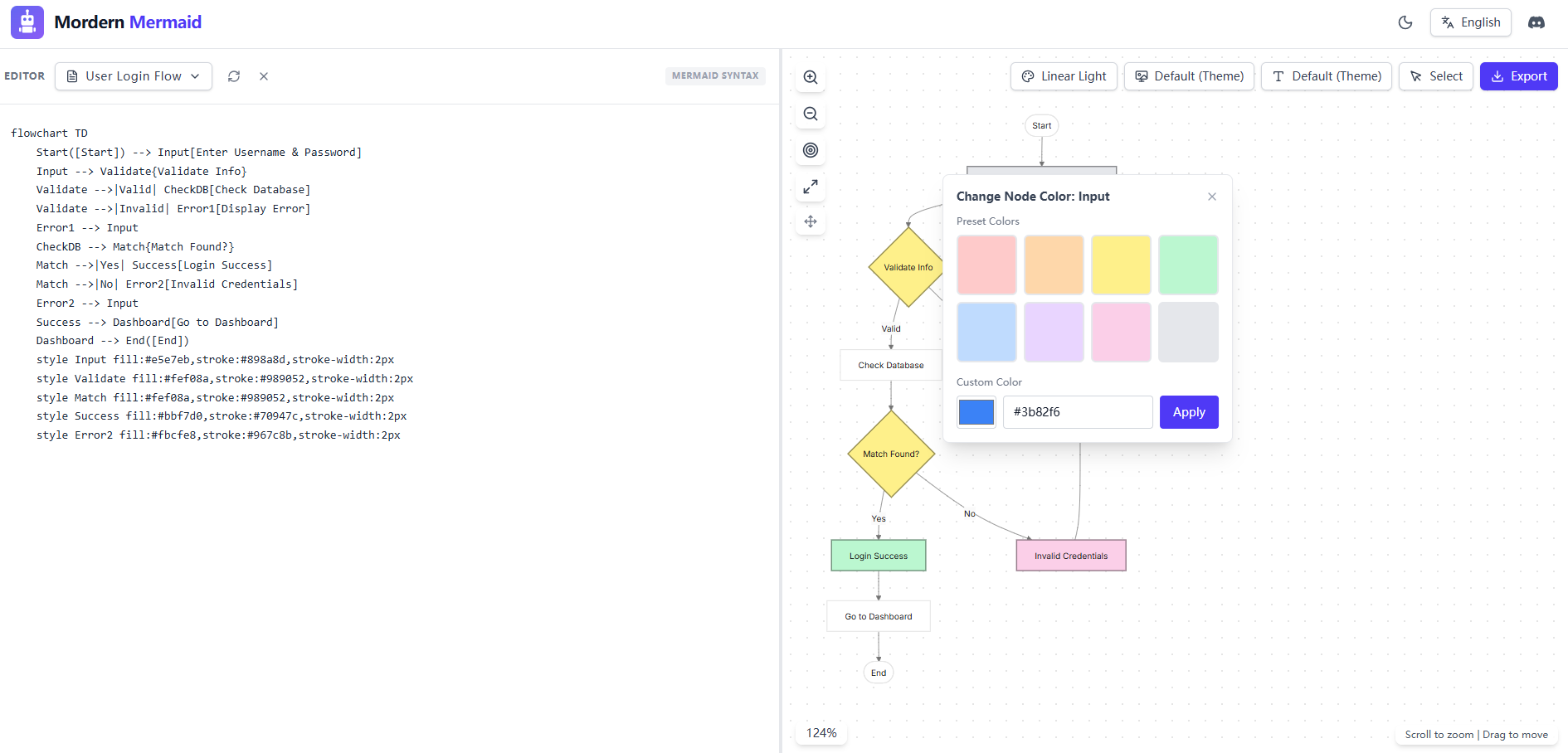
Task: Open the font Default (Theme) selector
Action: 1326,76
